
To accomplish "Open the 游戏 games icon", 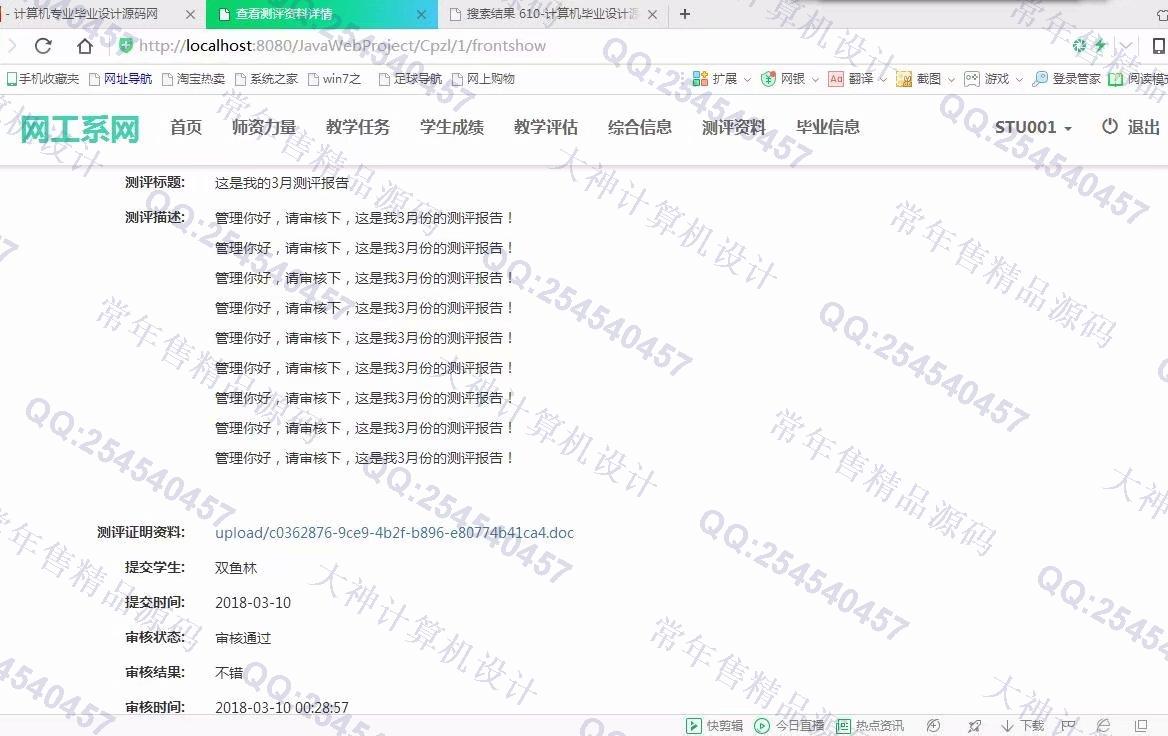I will pos(971,78).
